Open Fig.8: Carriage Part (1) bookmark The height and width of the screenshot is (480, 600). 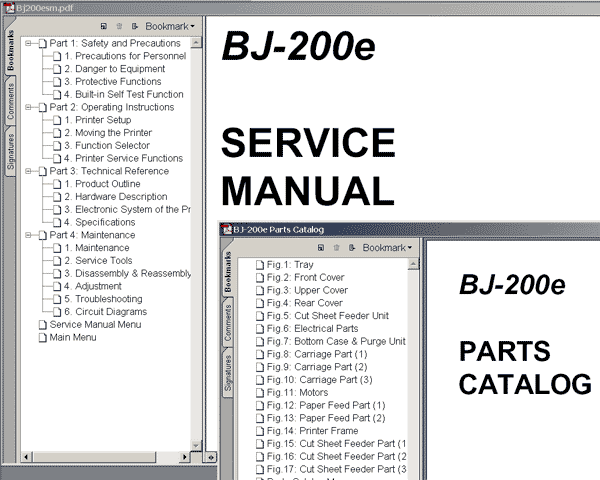click(317, 354)
